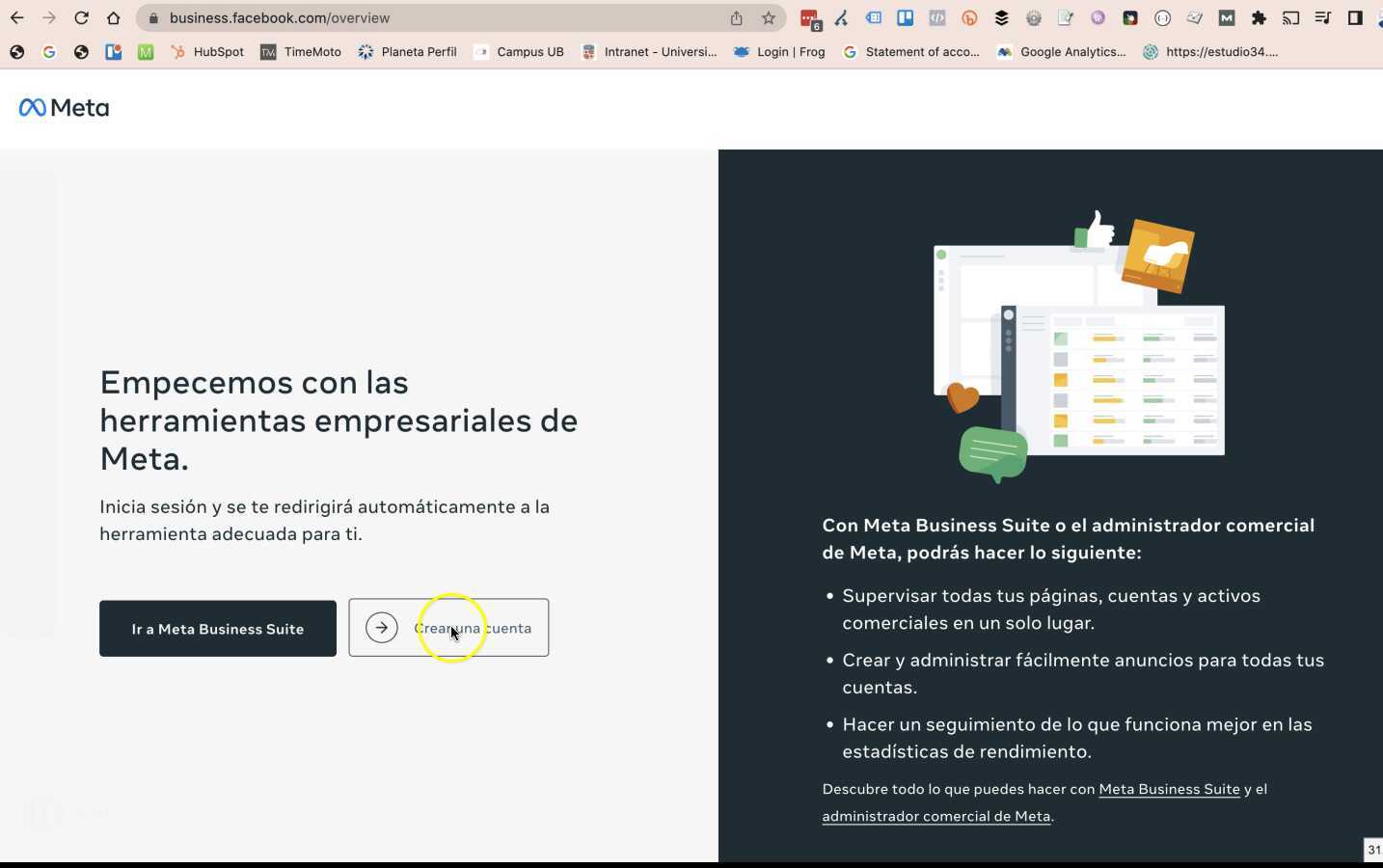The height and width of the screenshot is (868, 1383).
Task: Open the TimeMoto bookmark
Action: tap(300, 51)
